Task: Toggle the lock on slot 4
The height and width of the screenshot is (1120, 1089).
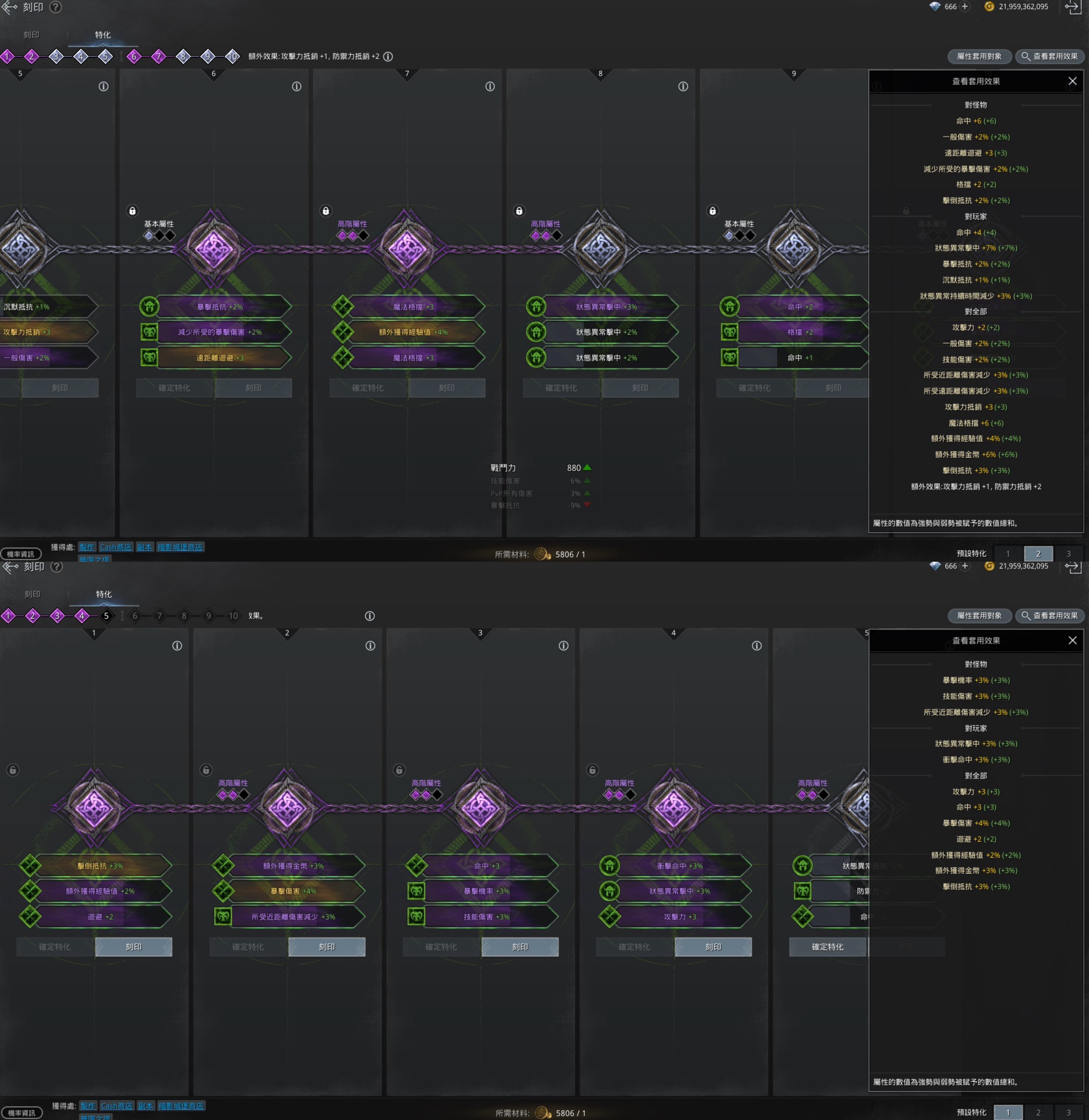Action: point(593,770)
